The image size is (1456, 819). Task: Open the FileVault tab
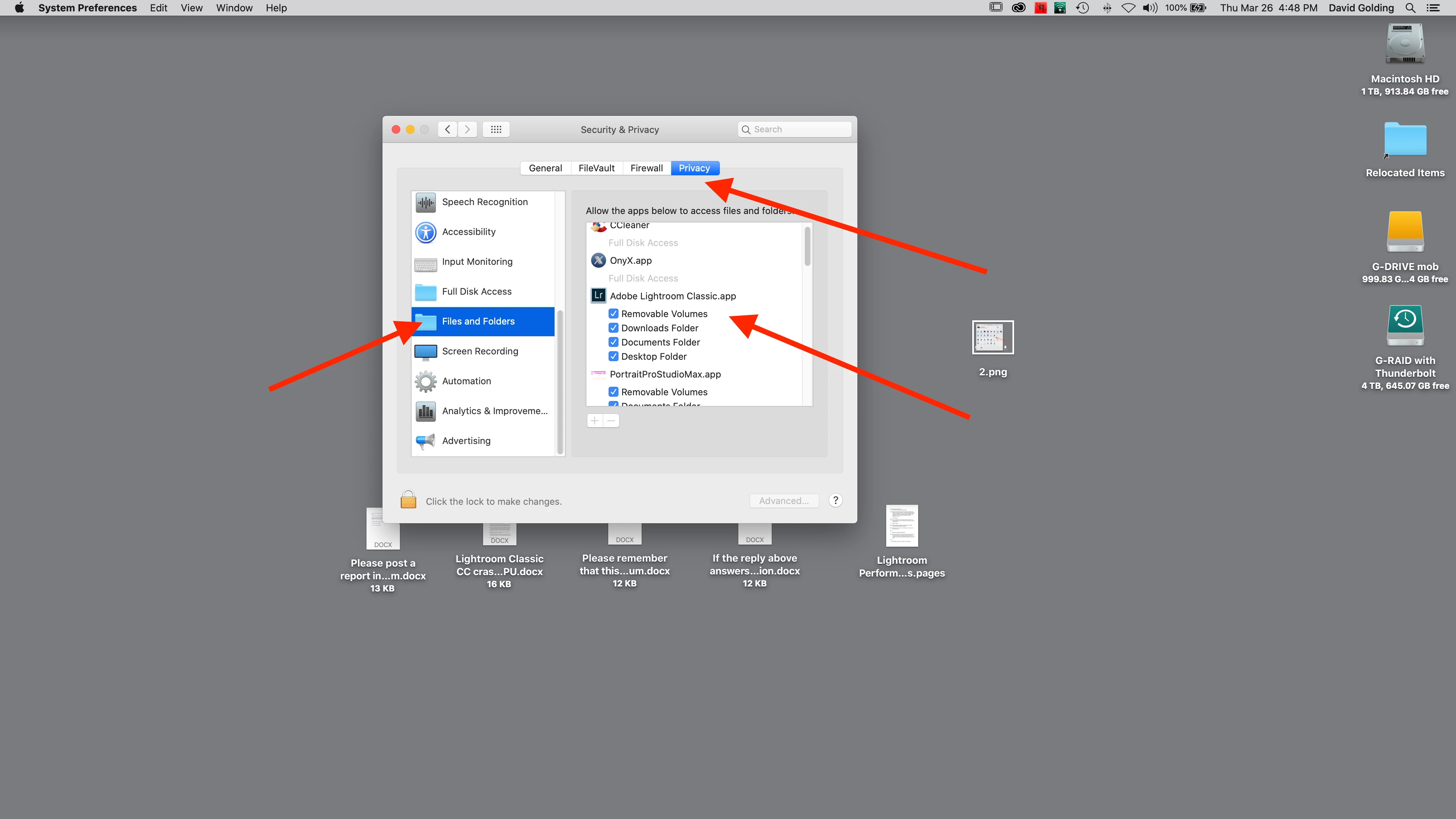(596, 168)
